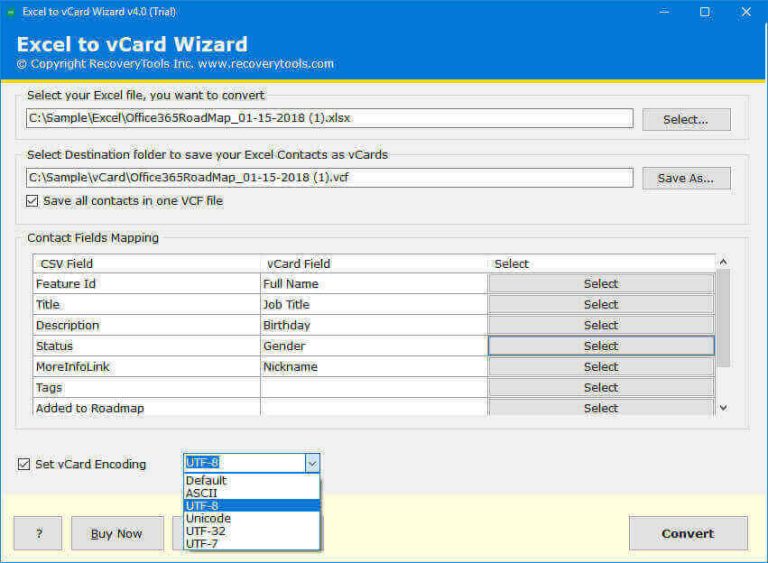Collapse the vCard encoding dropdown arrow
Screen dimensions: 768x563
312,464
